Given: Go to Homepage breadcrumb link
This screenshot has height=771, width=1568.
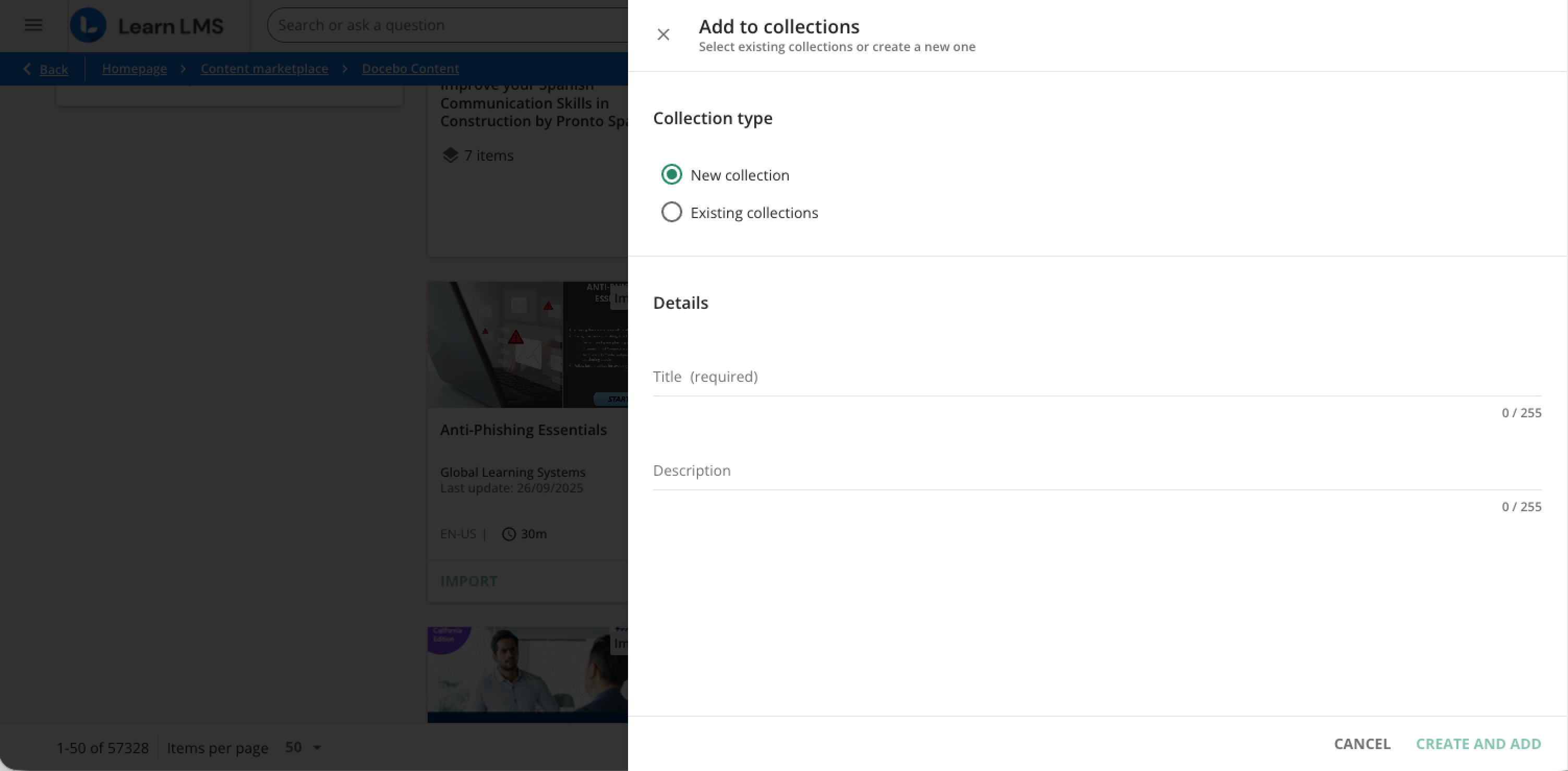Looking at the screenshot, I should click(x=135, y=69).
